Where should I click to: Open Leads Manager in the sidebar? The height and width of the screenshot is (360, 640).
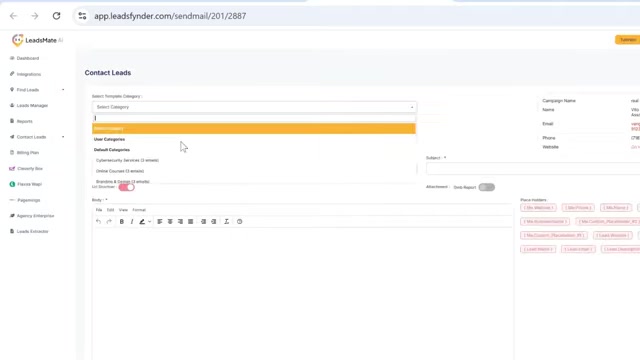(32, 106)
